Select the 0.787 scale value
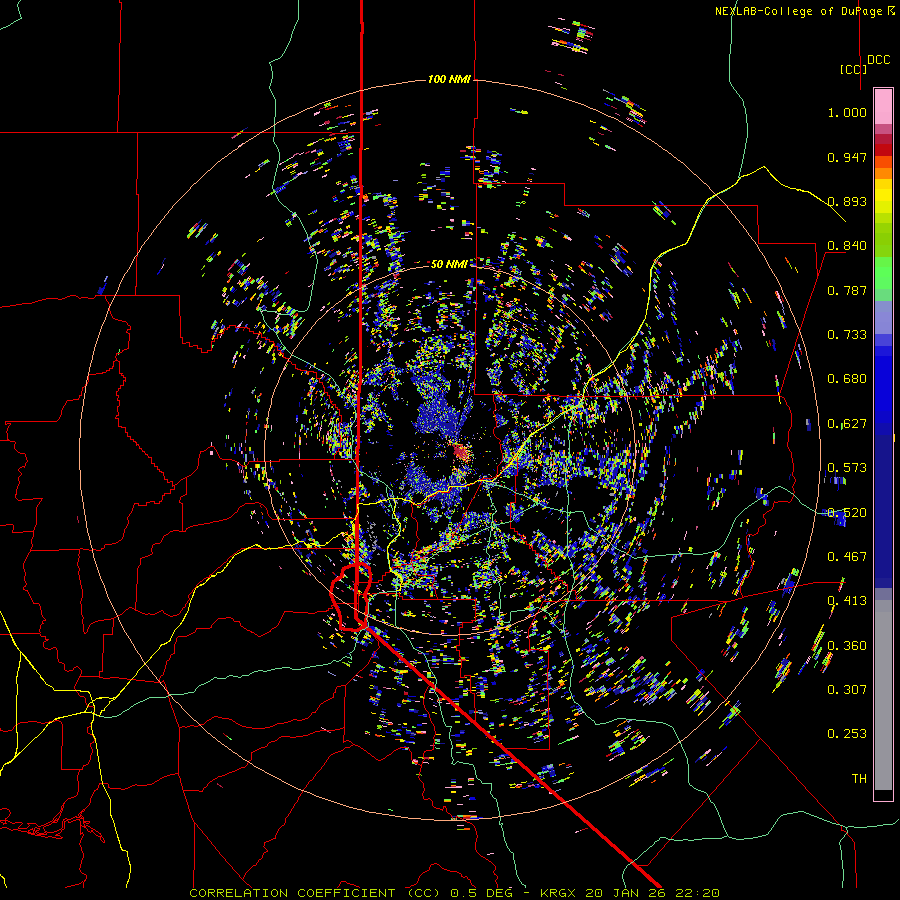Viewport: 900px width, 900px height. 847,290
